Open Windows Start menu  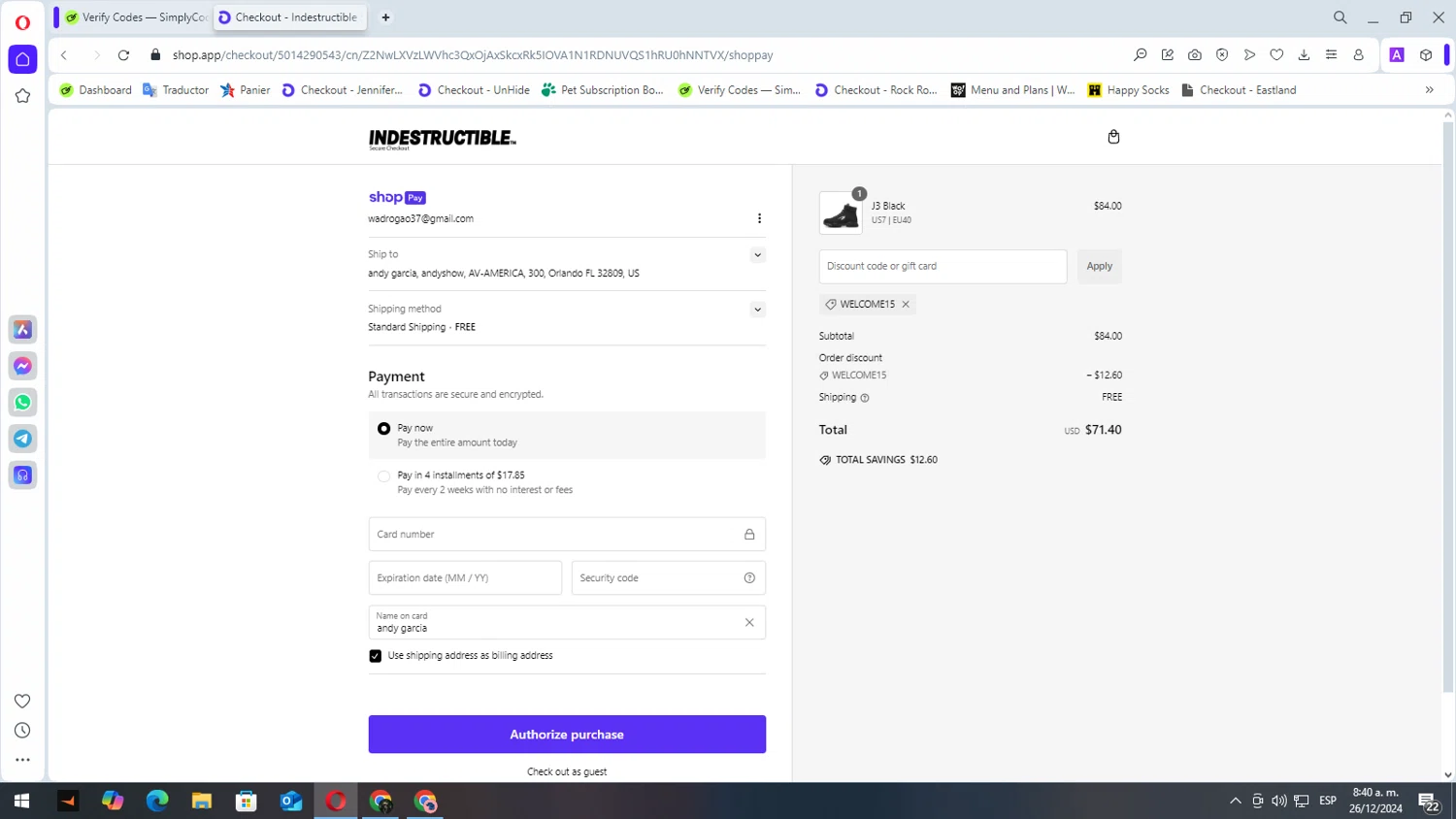[22, 801]
